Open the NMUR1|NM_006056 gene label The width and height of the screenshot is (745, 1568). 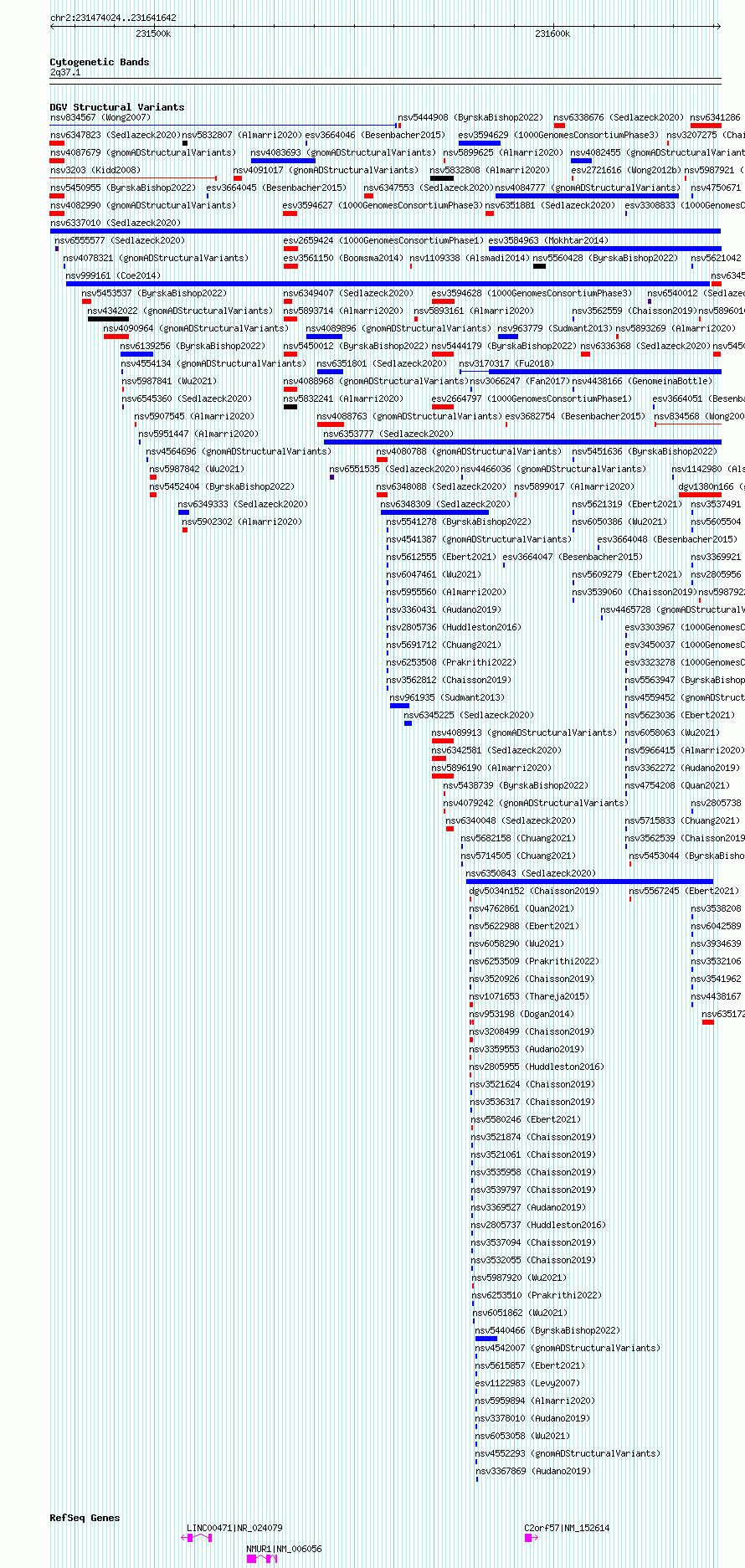coord(284,1549)
